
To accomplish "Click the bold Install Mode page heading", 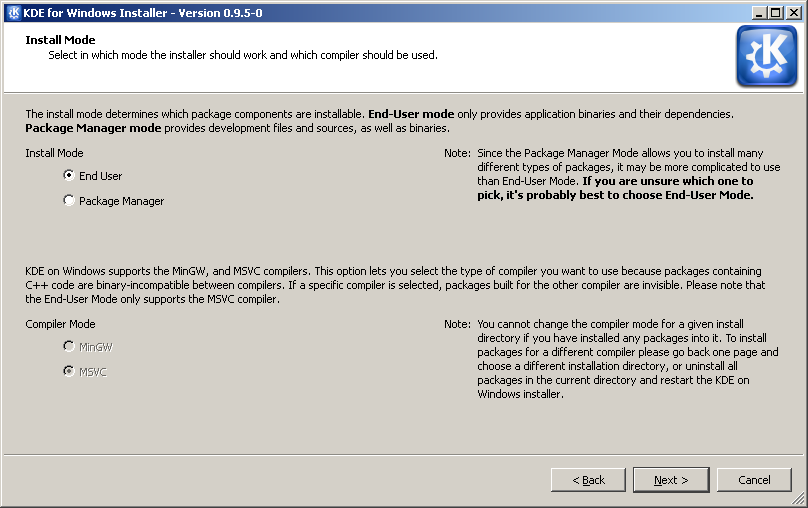I will [x=60, y=40].
